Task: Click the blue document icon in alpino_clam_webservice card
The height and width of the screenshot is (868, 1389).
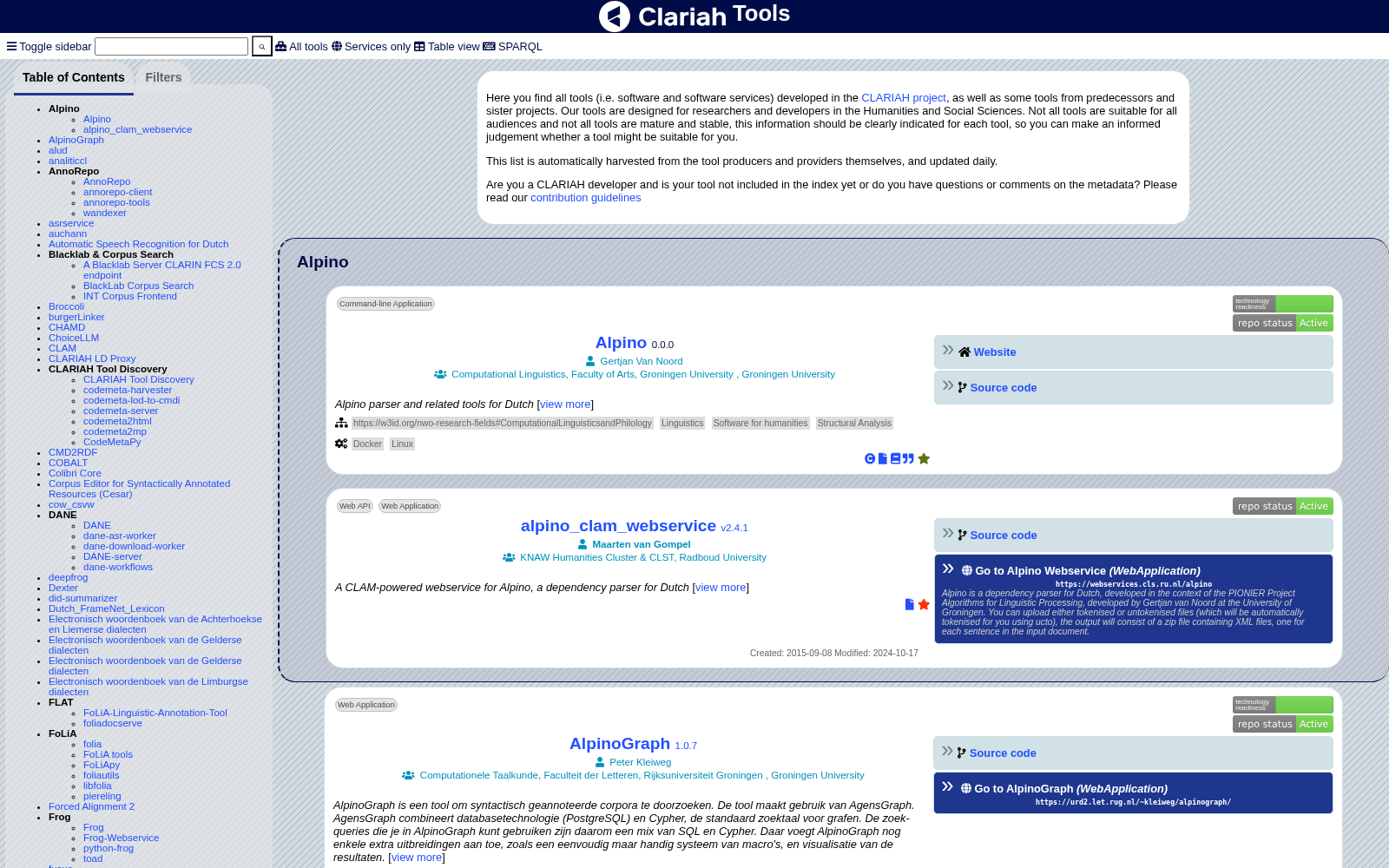Action: [x=910, y=604]
